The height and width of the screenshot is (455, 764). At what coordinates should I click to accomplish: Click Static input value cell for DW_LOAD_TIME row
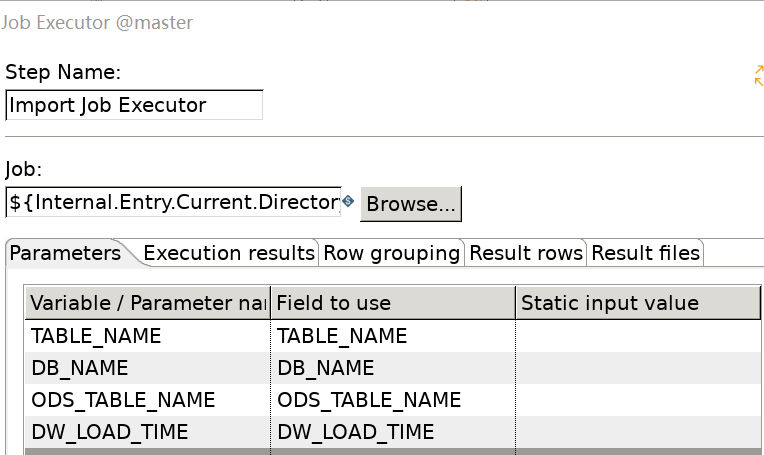point(638,432)
